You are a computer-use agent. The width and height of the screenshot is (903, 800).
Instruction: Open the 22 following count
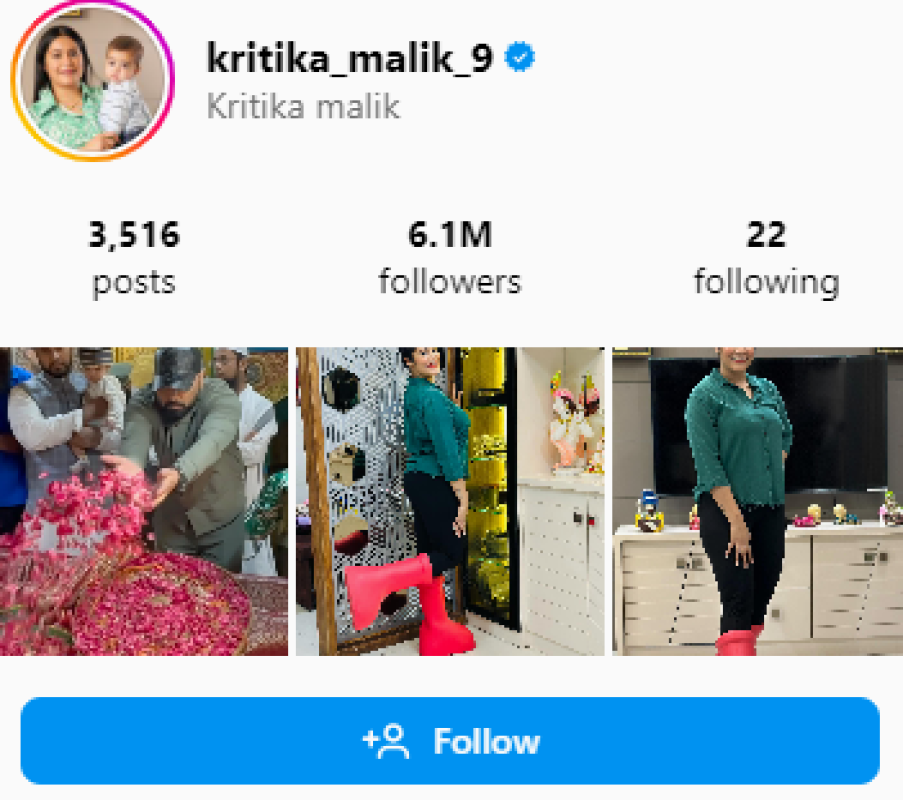[766, 234]
